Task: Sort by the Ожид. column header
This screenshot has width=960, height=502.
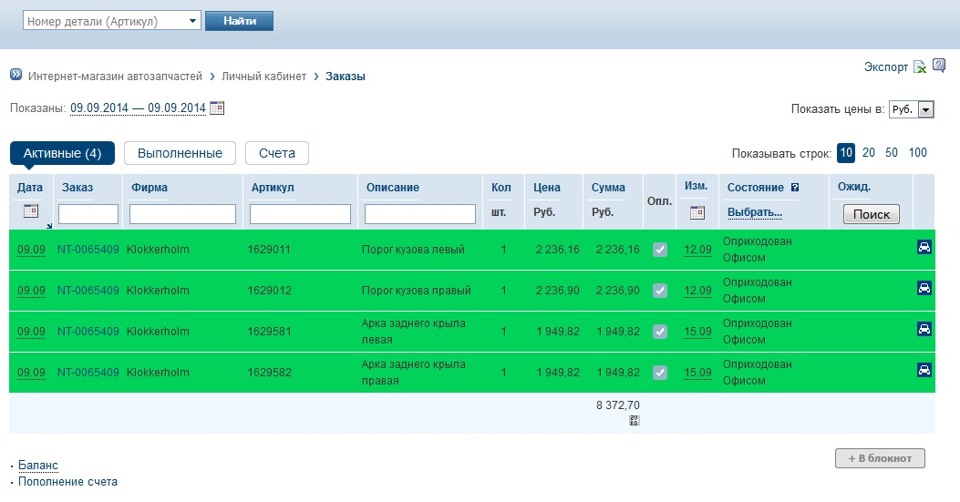Action: click(854, 187)
